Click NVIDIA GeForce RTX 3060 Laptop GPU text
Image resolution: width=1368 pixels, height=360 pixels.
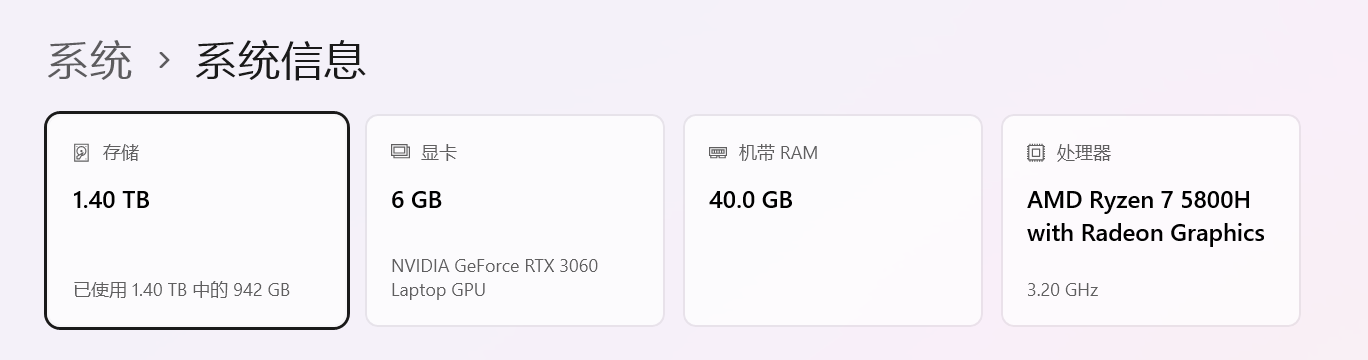[x=495, y=278]
